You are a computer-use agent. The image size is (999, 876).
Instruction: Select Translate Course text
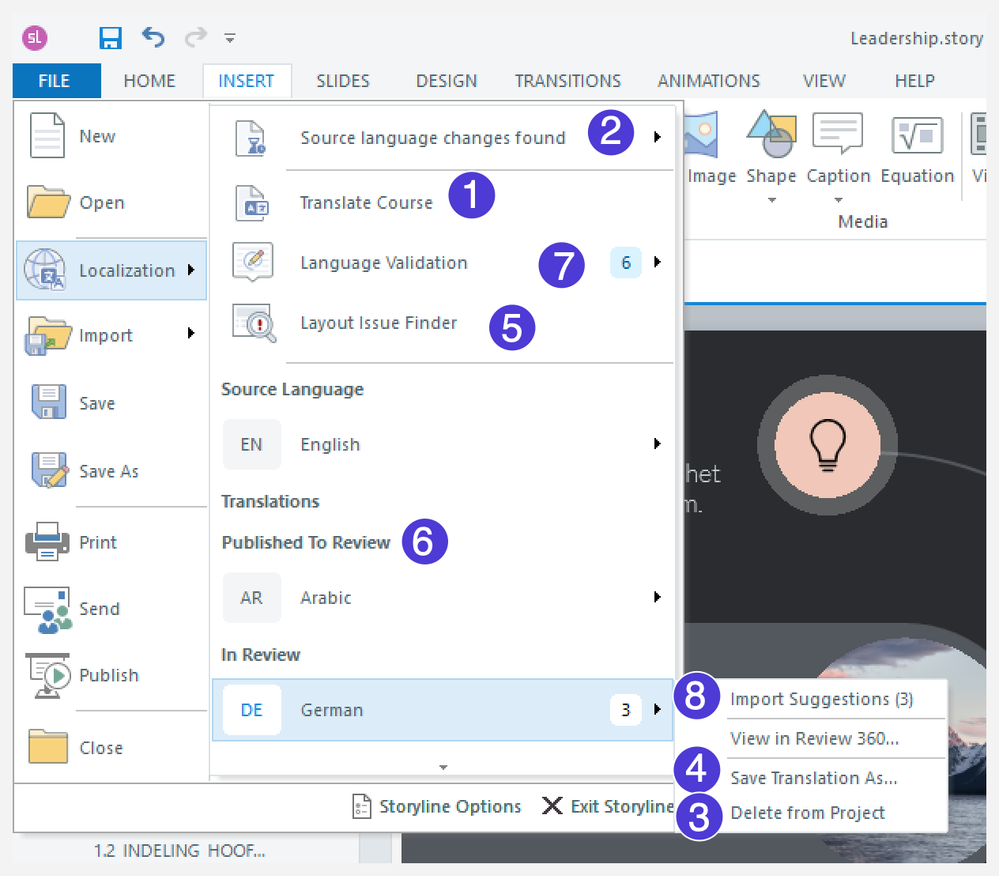click(366, 203)
